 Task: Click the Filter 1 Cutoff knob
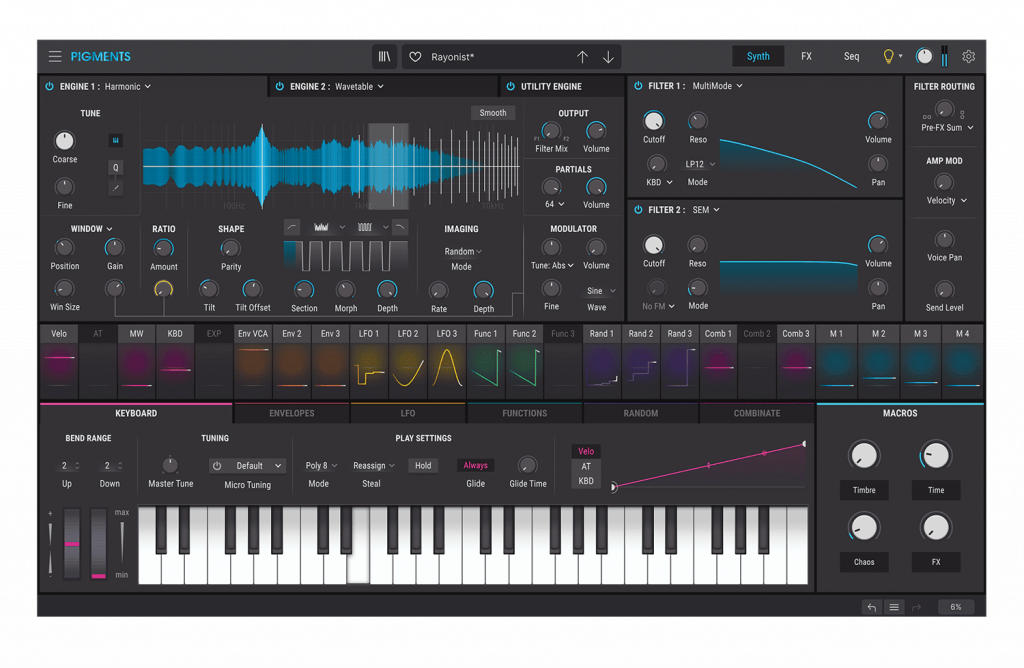(654, 121)
